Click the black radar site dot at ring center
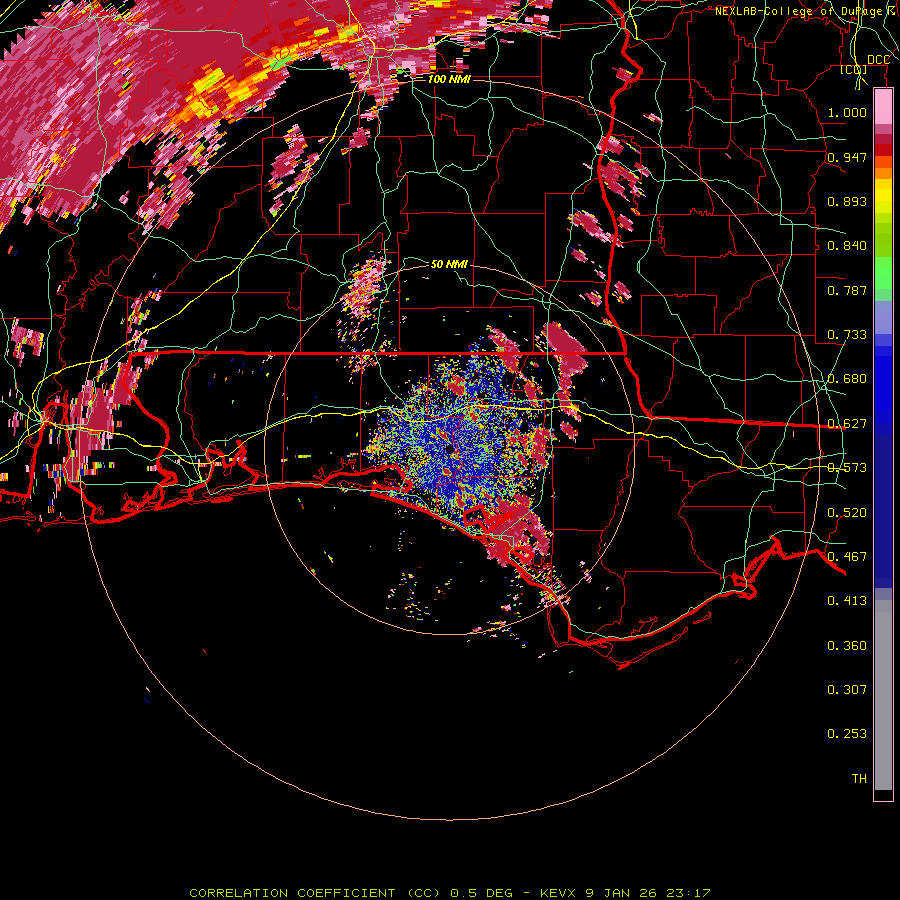This screenshot has width=900, height=900. coord(449,448)
